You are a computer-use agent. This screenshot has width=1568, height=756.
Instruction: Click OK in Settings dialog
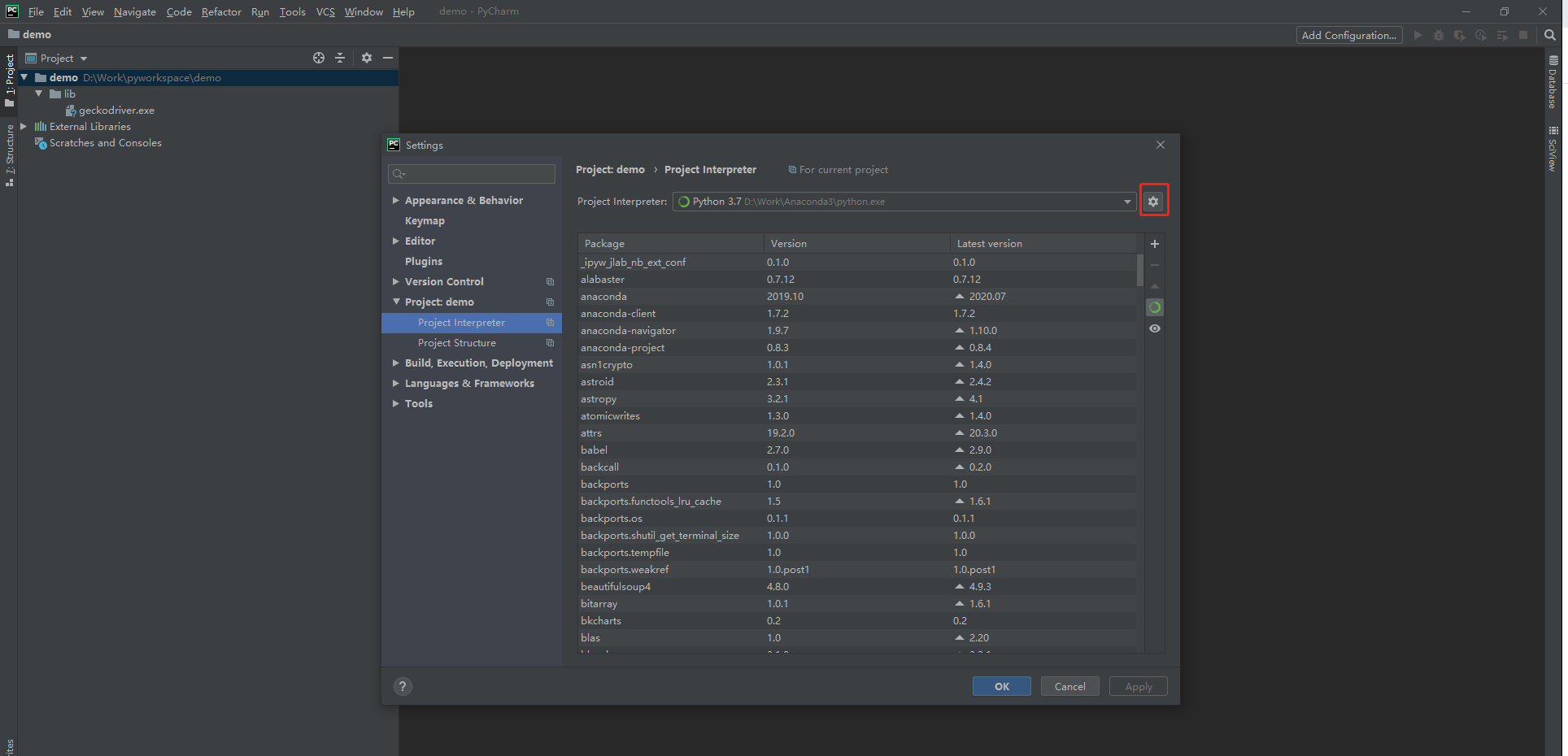1002,686
